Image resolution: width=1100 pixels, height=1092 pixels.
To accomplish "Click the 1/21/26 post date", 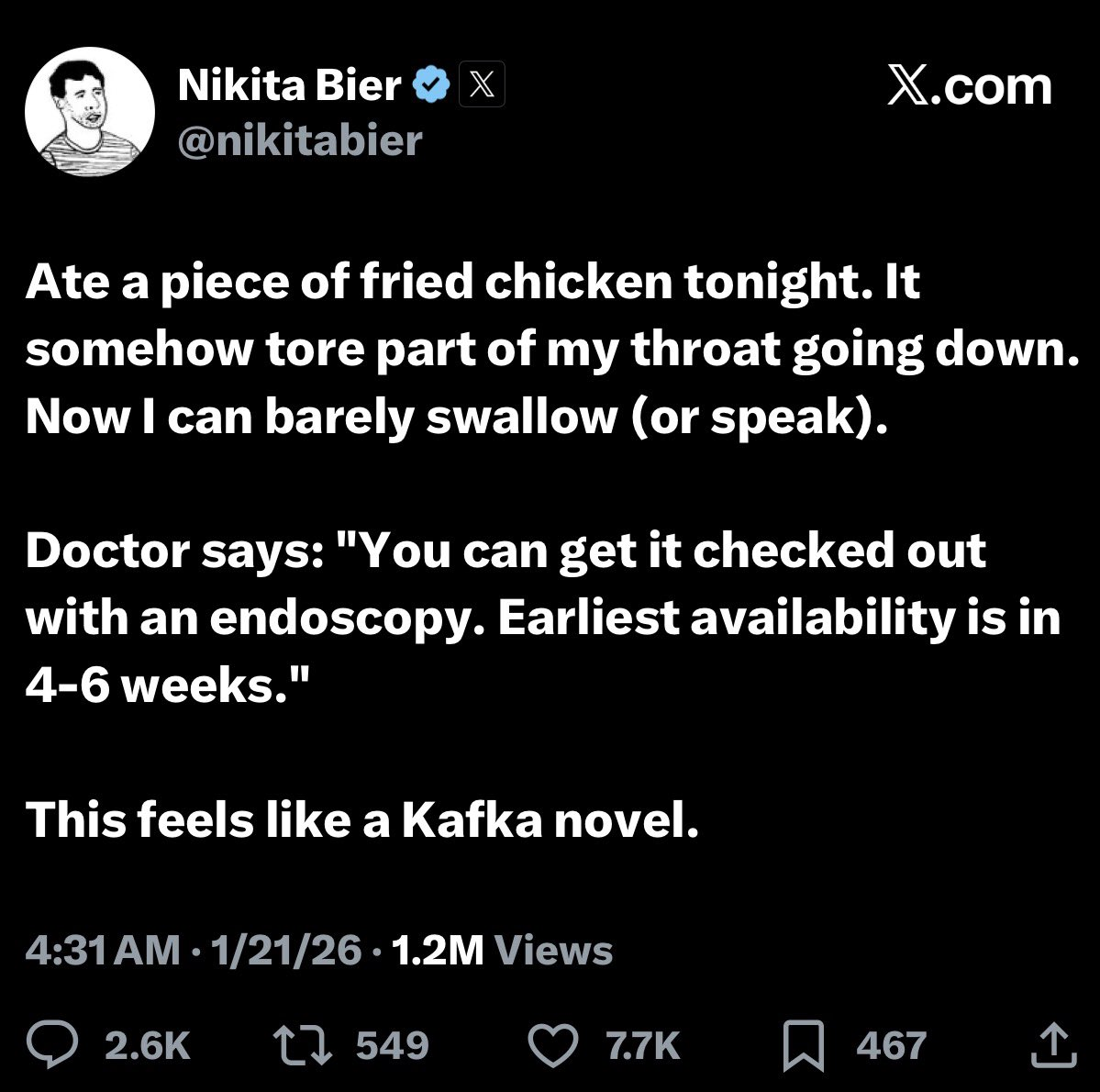I will tap(286, 950).
